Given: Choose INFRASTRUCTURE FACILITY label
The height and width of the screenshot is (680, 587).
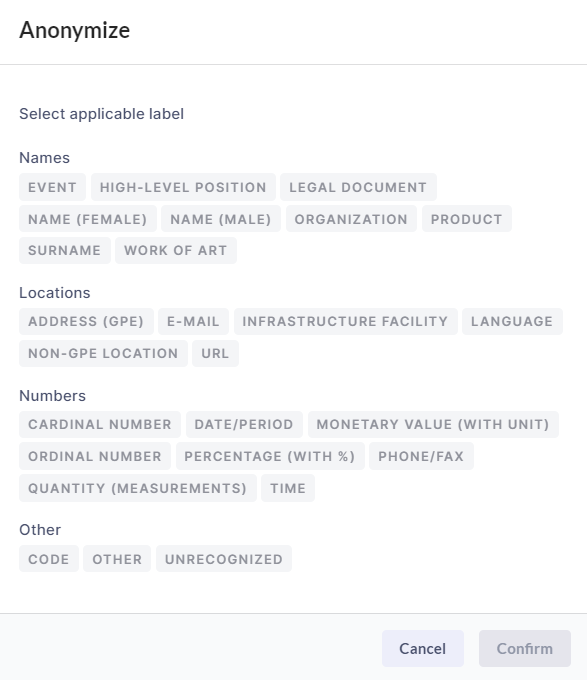Looking at the screenshot, I should (346, 321).
